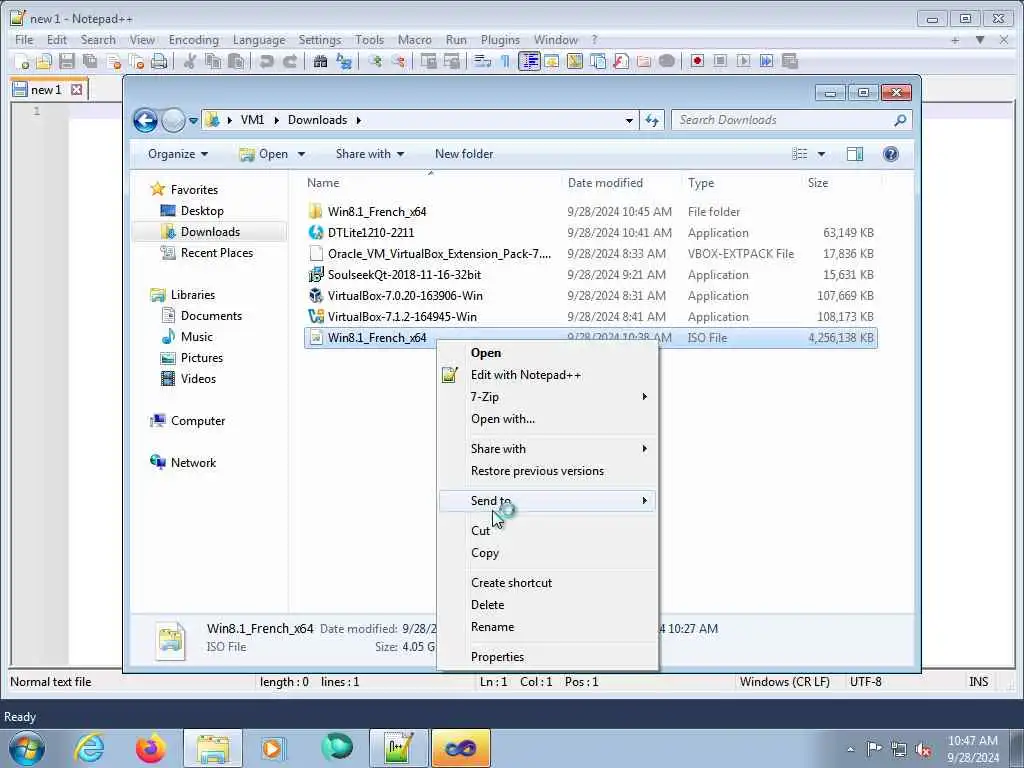Toggle Word Wrap in Notepad++ toolbar

482,61
